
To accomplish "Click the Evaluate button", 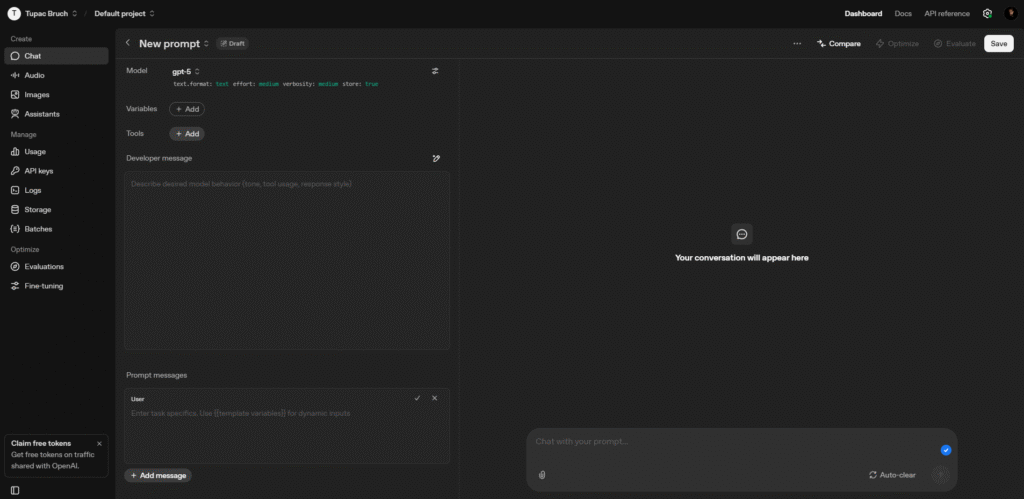I will [x=955, y=44].
